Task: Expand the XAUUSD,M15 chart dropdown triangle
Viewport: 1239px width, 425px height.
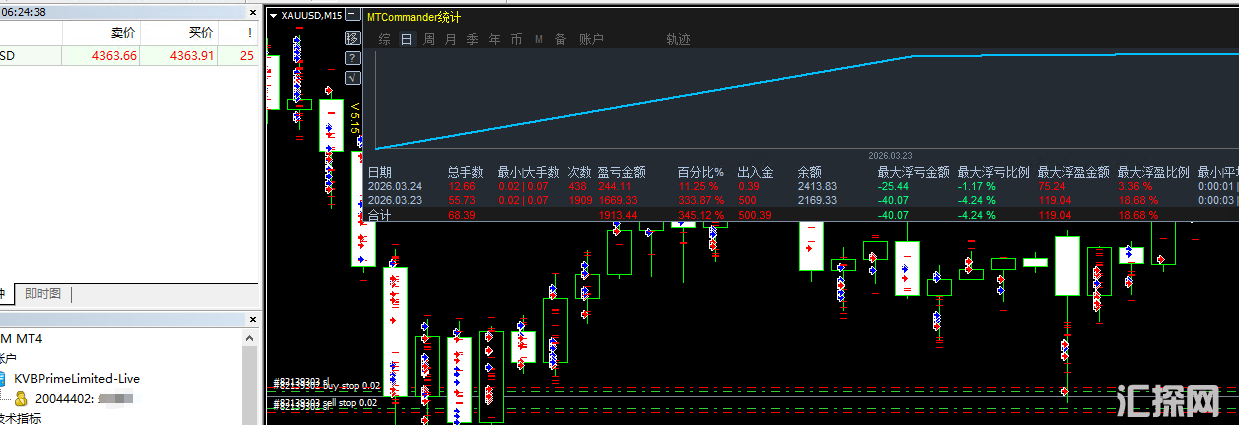Action: (274, 16)
